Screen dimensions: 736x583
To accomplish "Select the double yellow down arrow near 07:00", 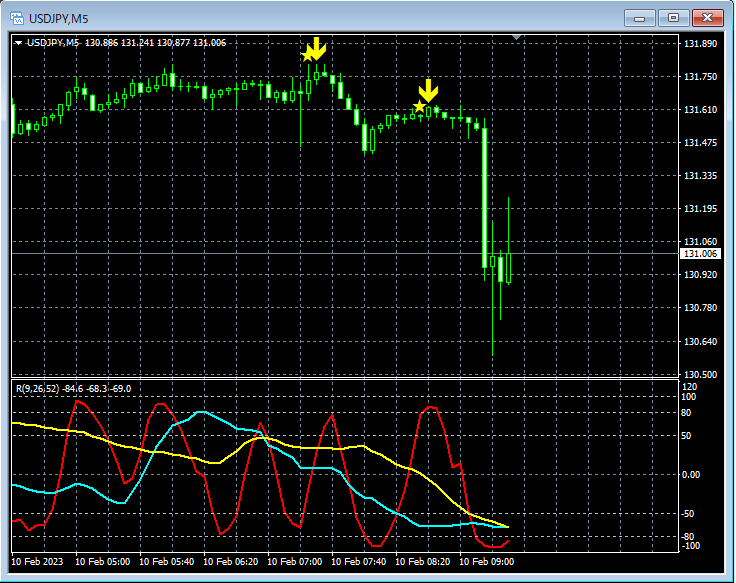I will point(317,47).
